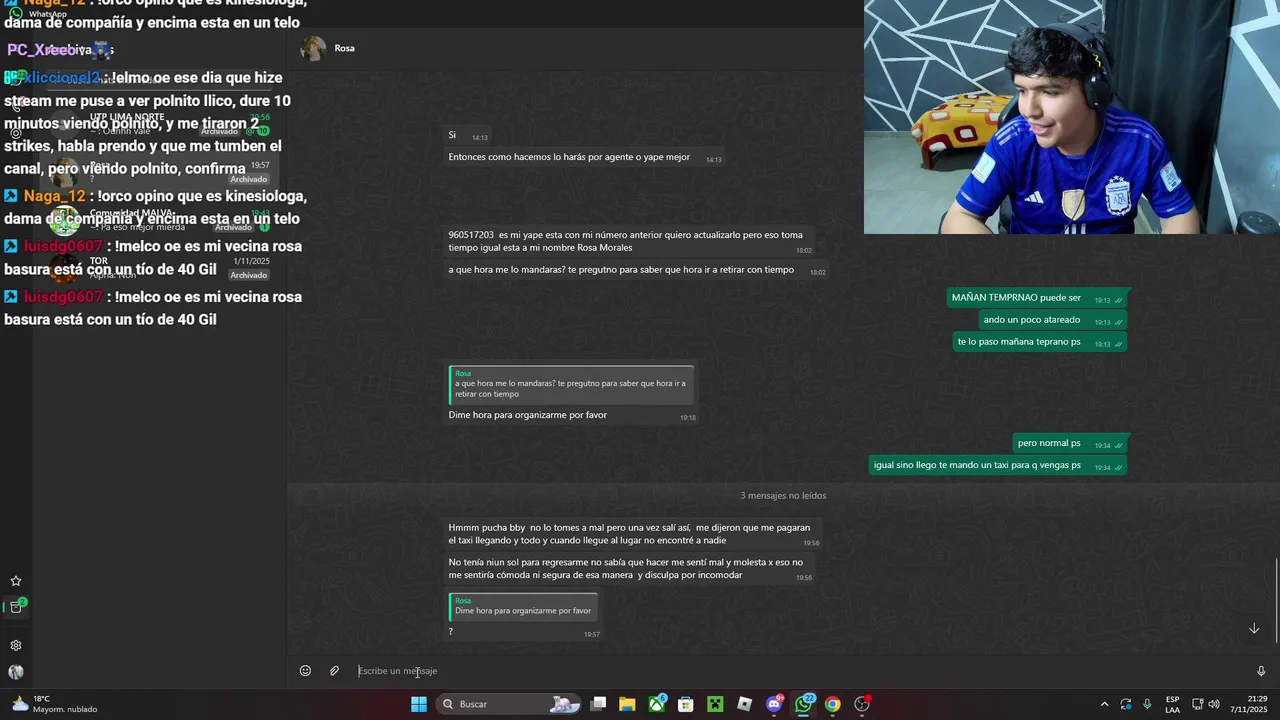Click the taskbar Buscar search box
1280x720 pixels.
tap(511, 704)
